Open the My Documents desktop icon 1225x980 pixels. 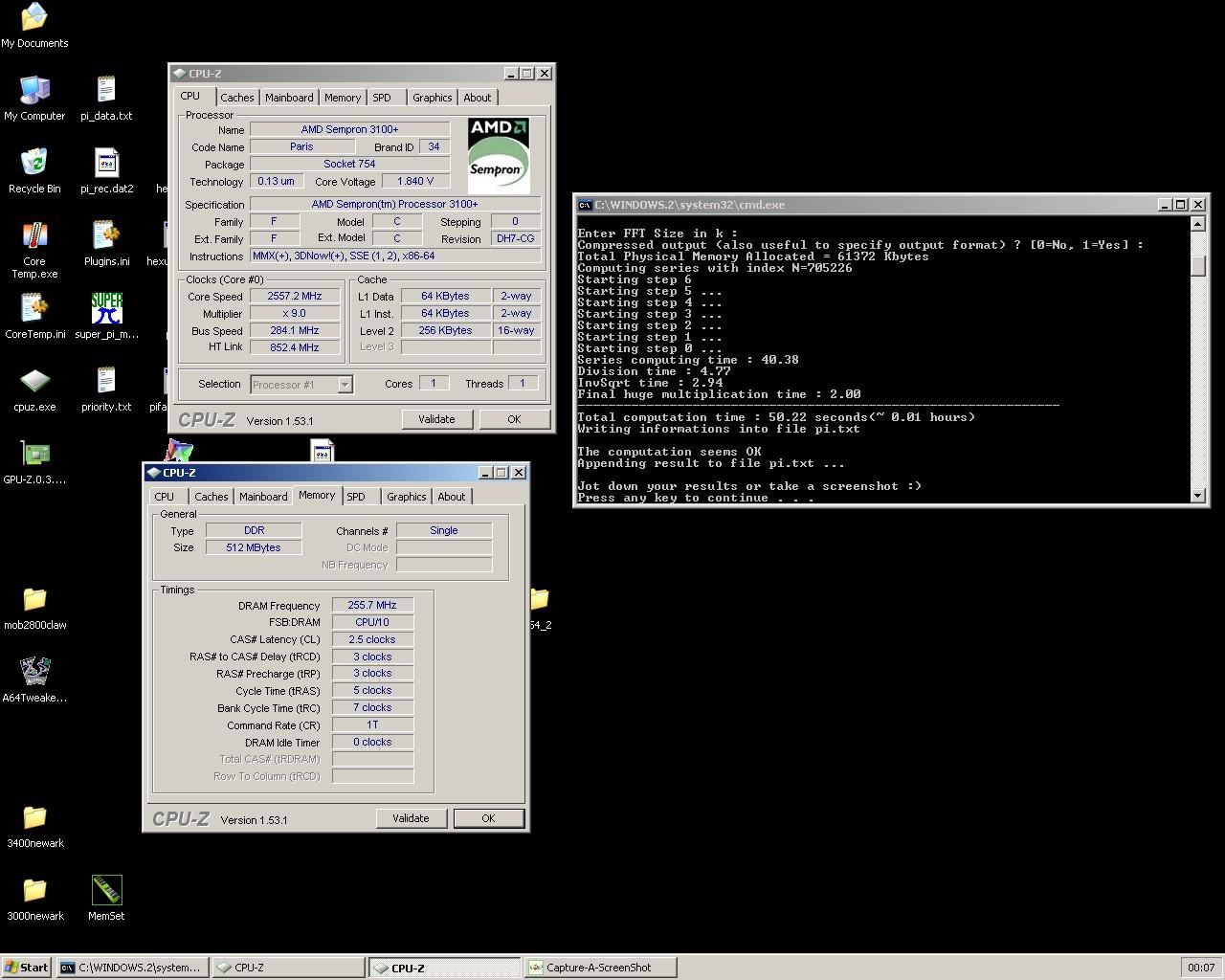[x=34, y=26]
